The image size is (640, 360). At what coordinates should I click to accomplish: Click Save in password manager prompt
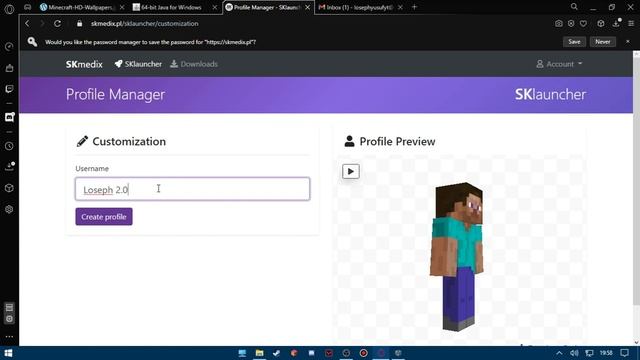[574, 42]
